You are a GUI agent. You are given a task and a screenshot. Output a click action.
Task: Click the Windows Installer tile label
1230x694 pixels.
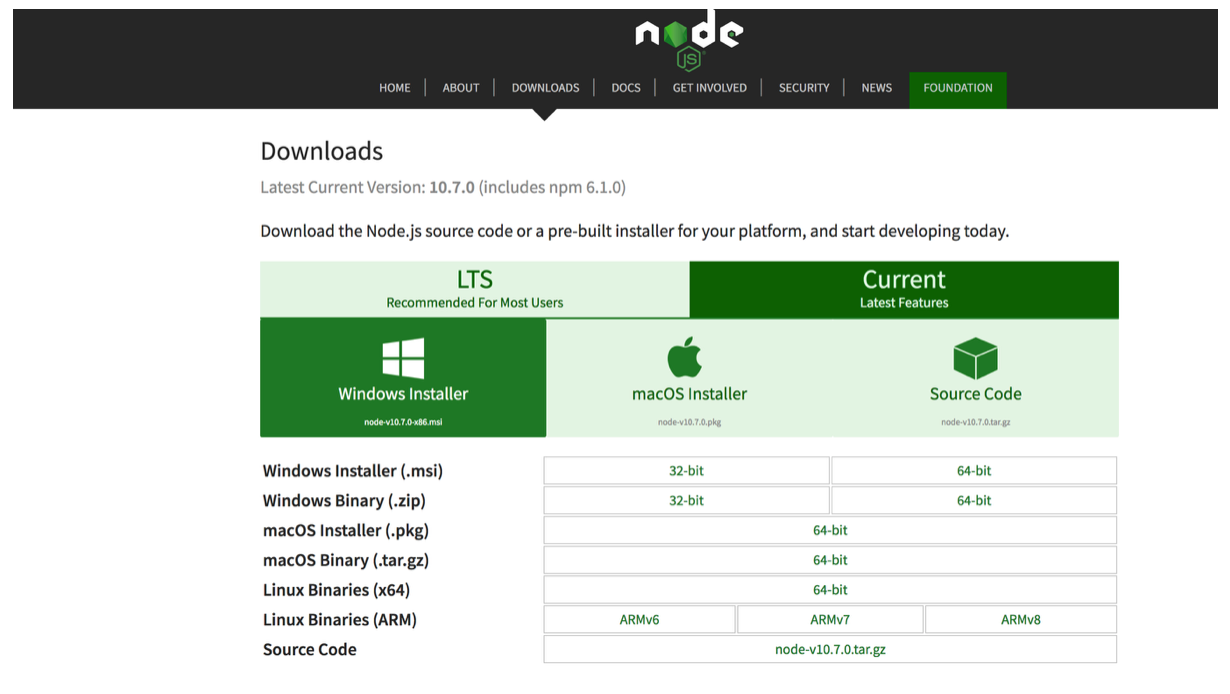tap(403, 394)
